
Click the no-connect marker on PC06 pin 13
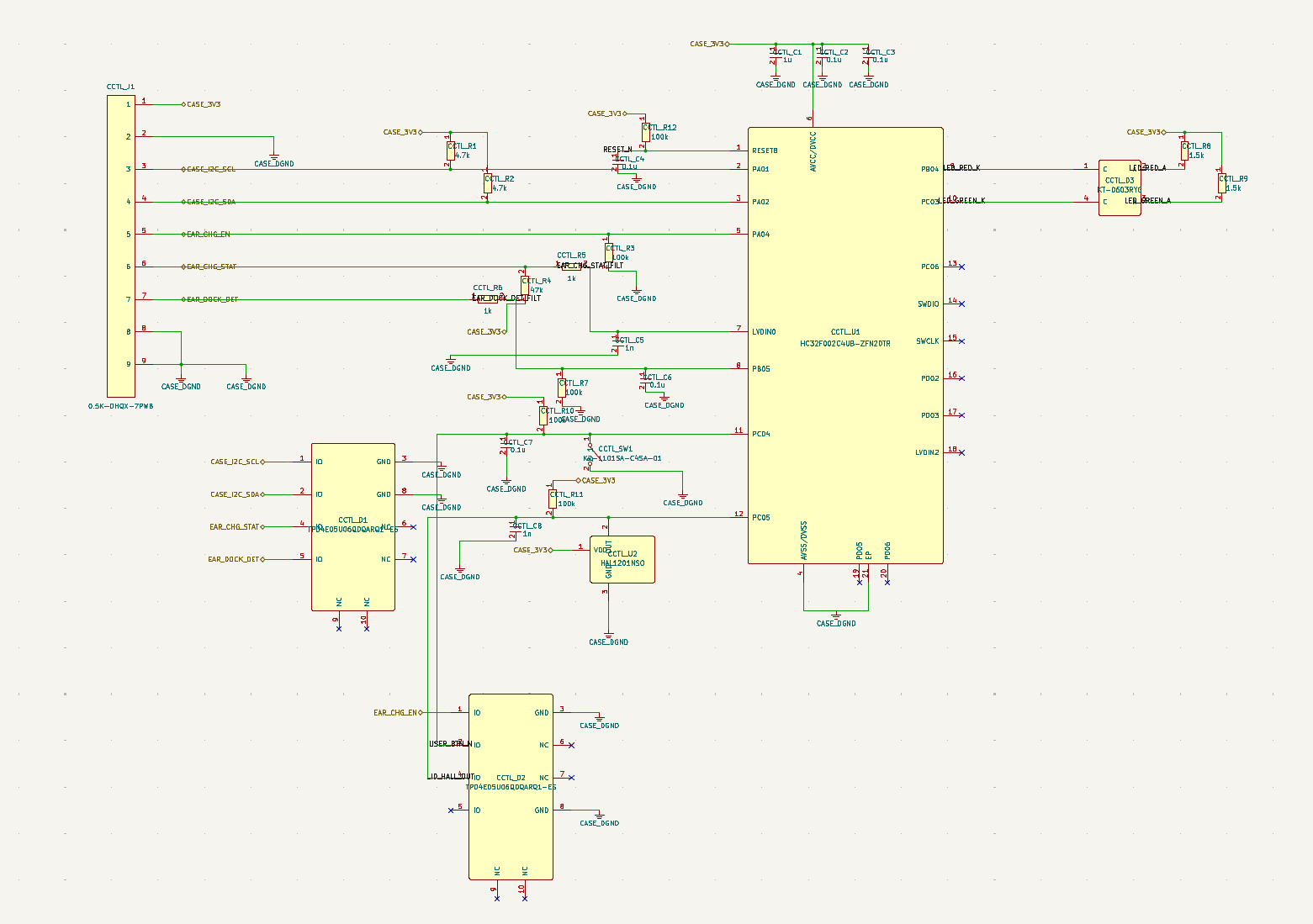point(962,267)
